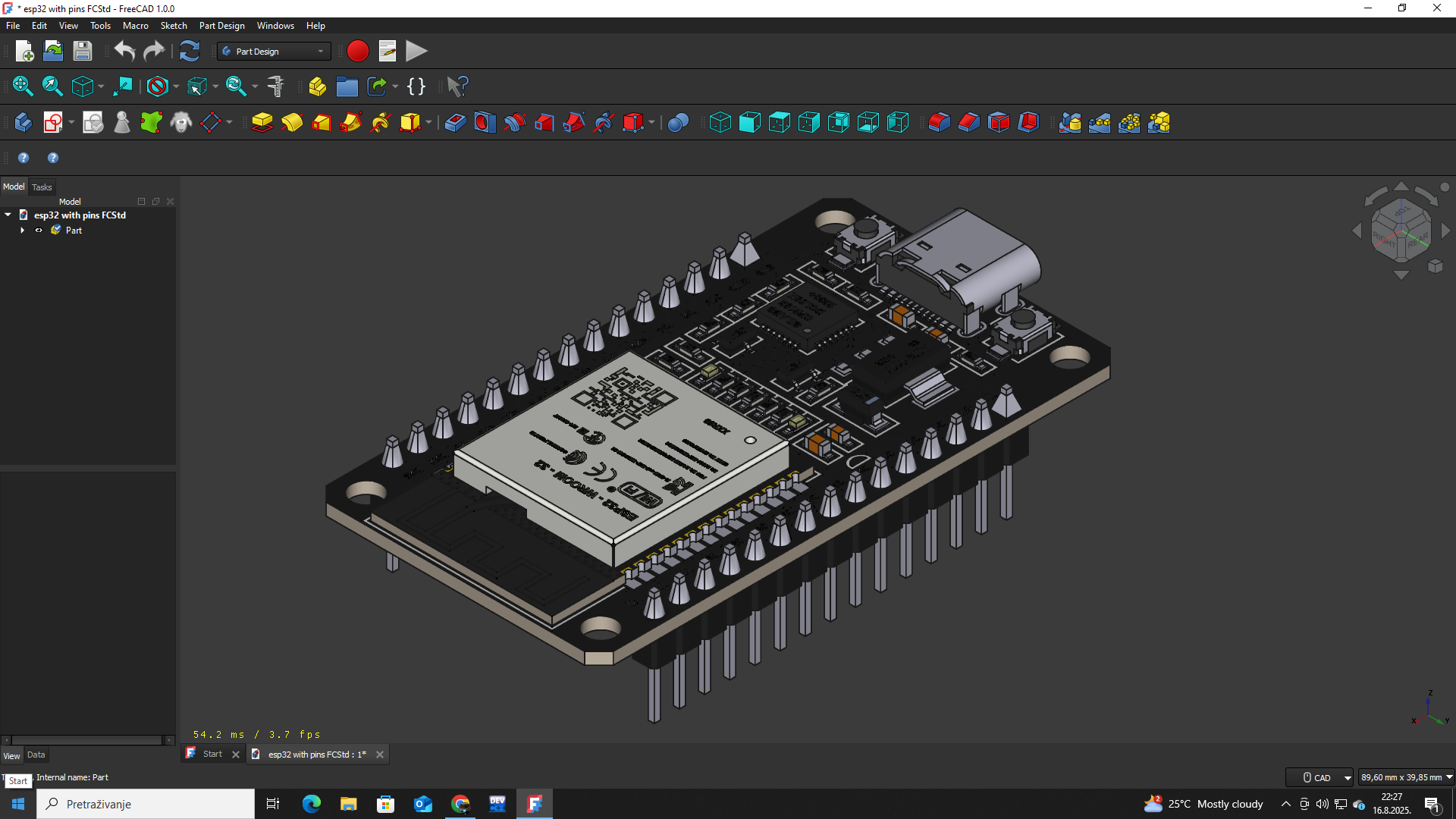Image resolution: width=1456 pixels, height=819 pixels.
Task: Click the What's This help cursor
Action: (457, 86)
